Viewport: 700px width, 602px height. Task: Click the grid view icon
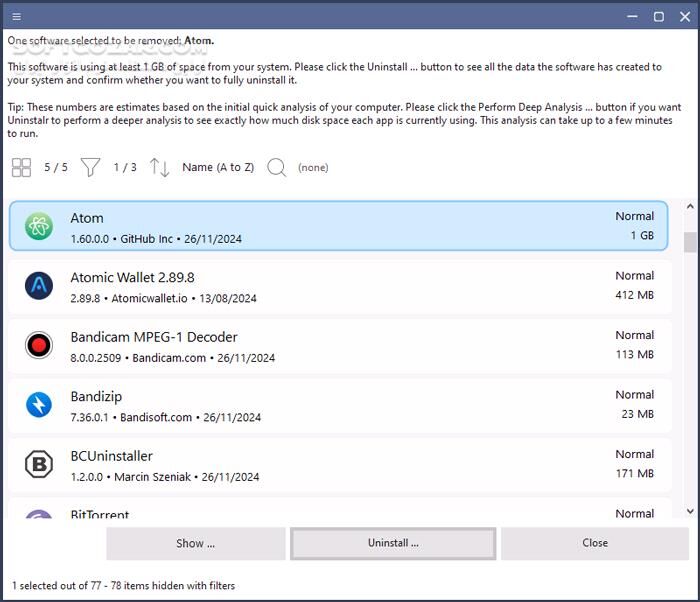click(x=21, y=168)
